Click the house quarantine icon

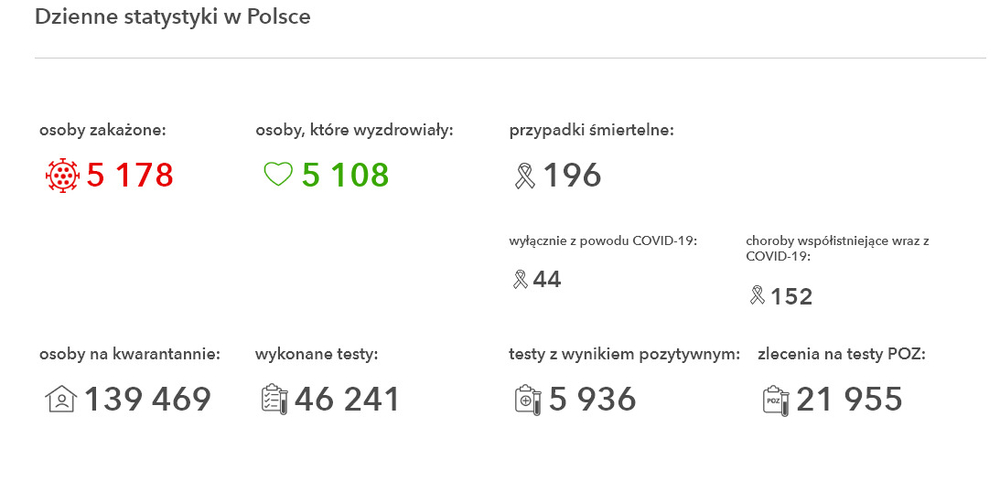[x=61, y=399]
